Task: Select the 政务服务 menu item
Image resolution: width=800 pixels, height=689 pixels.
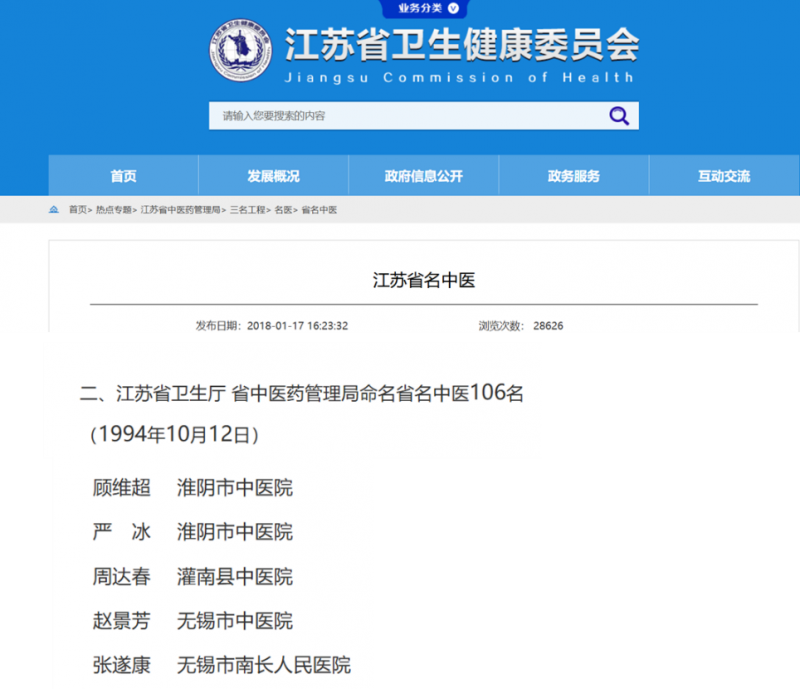Action: [x=573, y=176]
